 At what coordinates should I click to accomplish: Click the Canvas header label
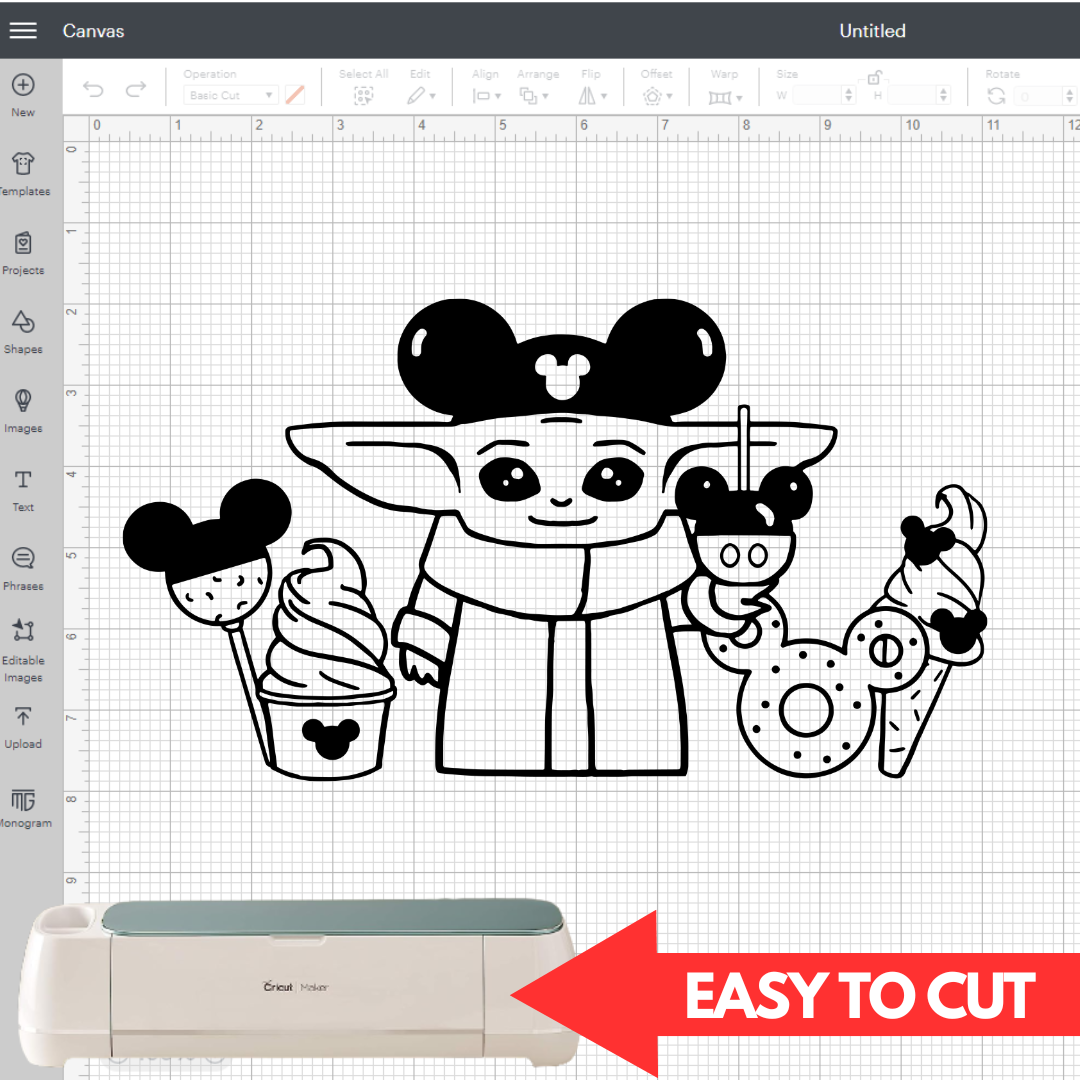(93, 31)
